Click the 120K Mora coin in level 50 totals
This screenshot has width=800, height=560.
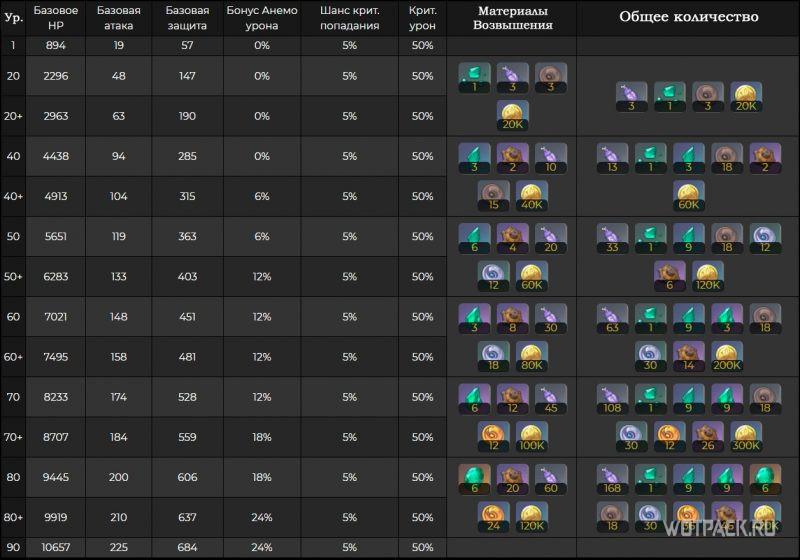point(708,276)
